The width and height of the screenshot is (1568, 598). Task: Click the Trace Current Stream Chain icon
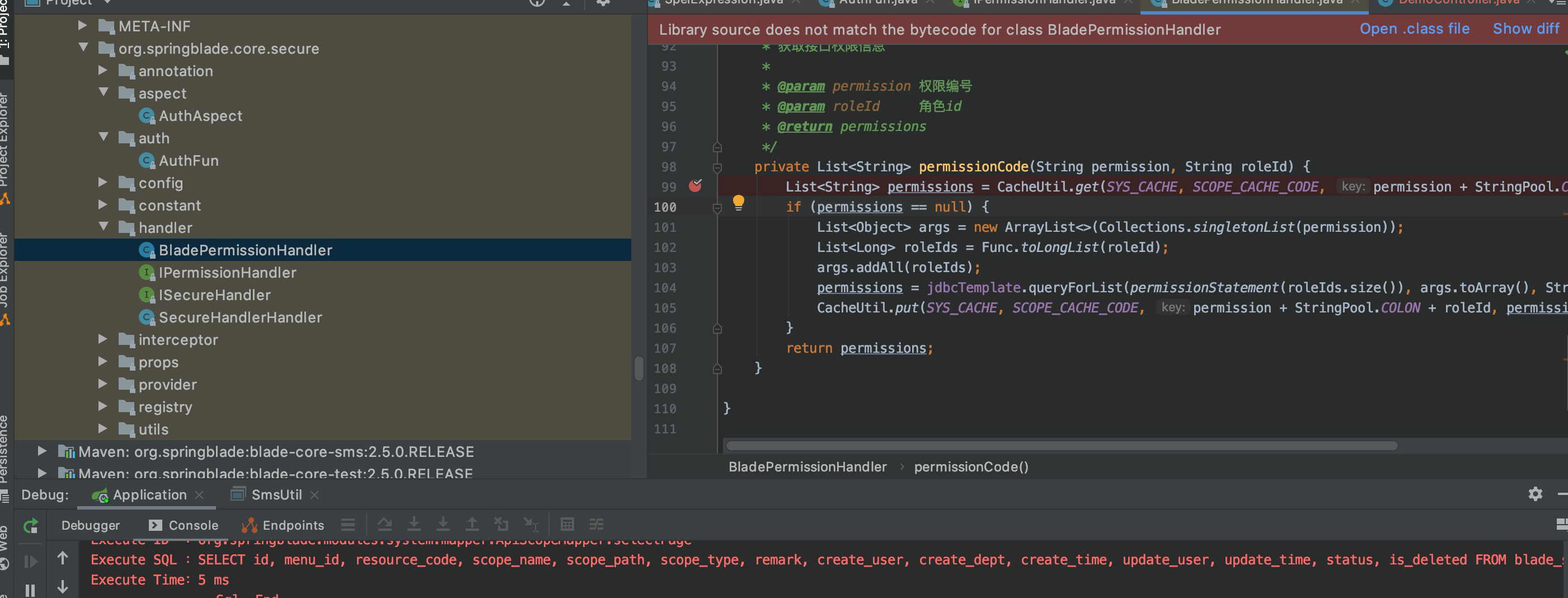(x=597, y=524)
